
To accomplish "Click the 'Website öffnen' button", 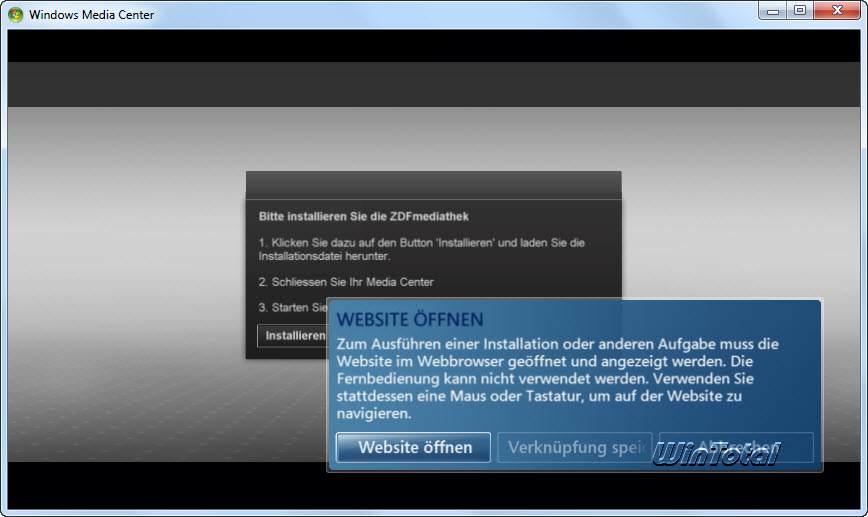I will [413, 447].
